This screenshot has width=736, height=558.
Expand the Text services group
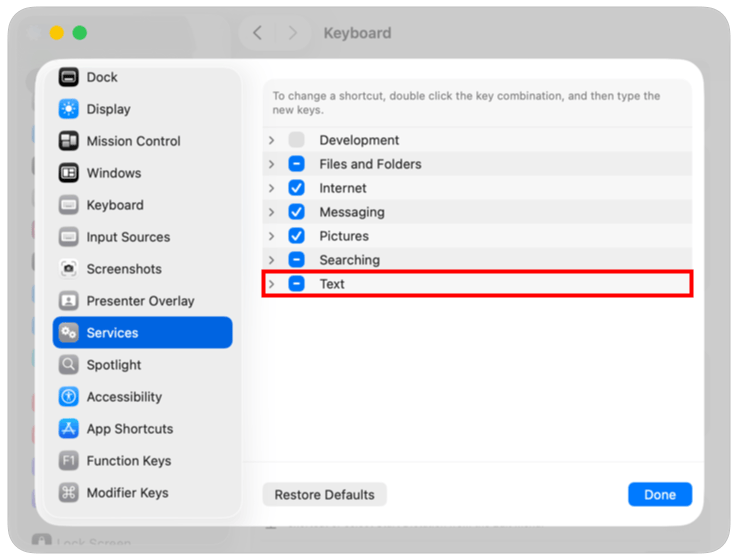click(271, 284)
